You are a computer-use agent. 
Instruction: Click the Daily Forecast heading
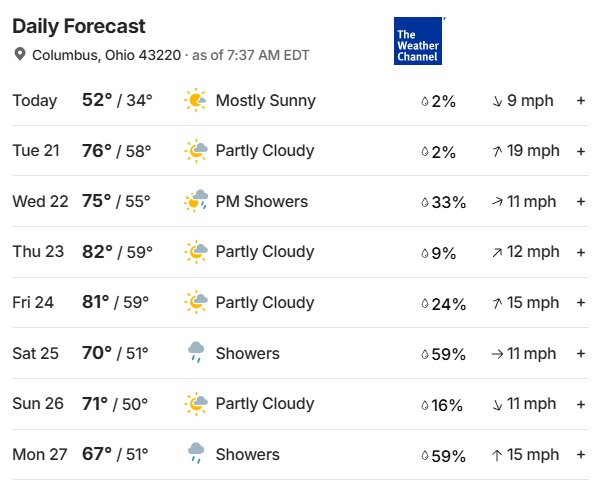pos(79,26)
